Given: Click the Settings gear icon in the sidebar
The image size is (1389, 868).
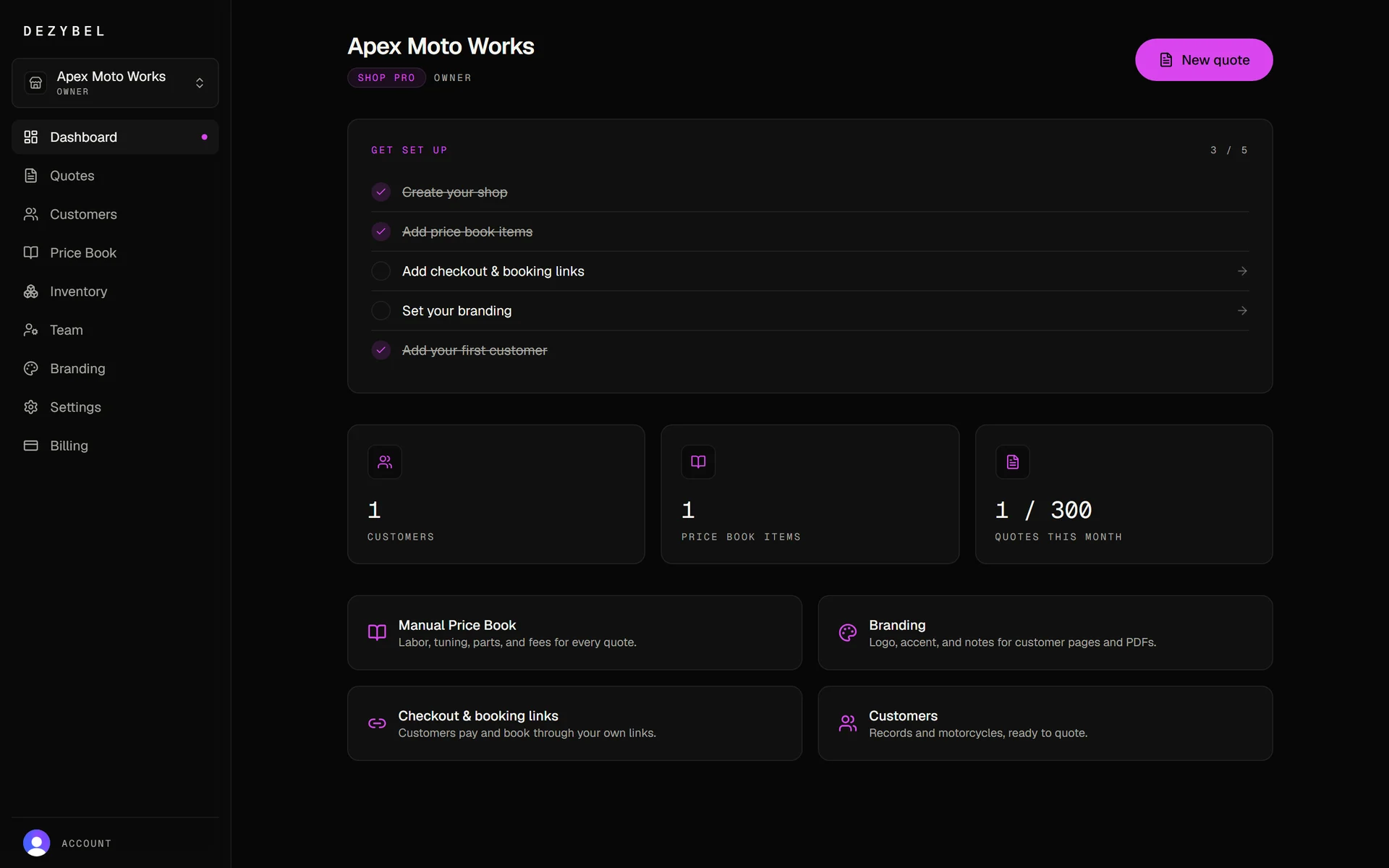Looking at the screenshot, I should [x=30, y=407].
